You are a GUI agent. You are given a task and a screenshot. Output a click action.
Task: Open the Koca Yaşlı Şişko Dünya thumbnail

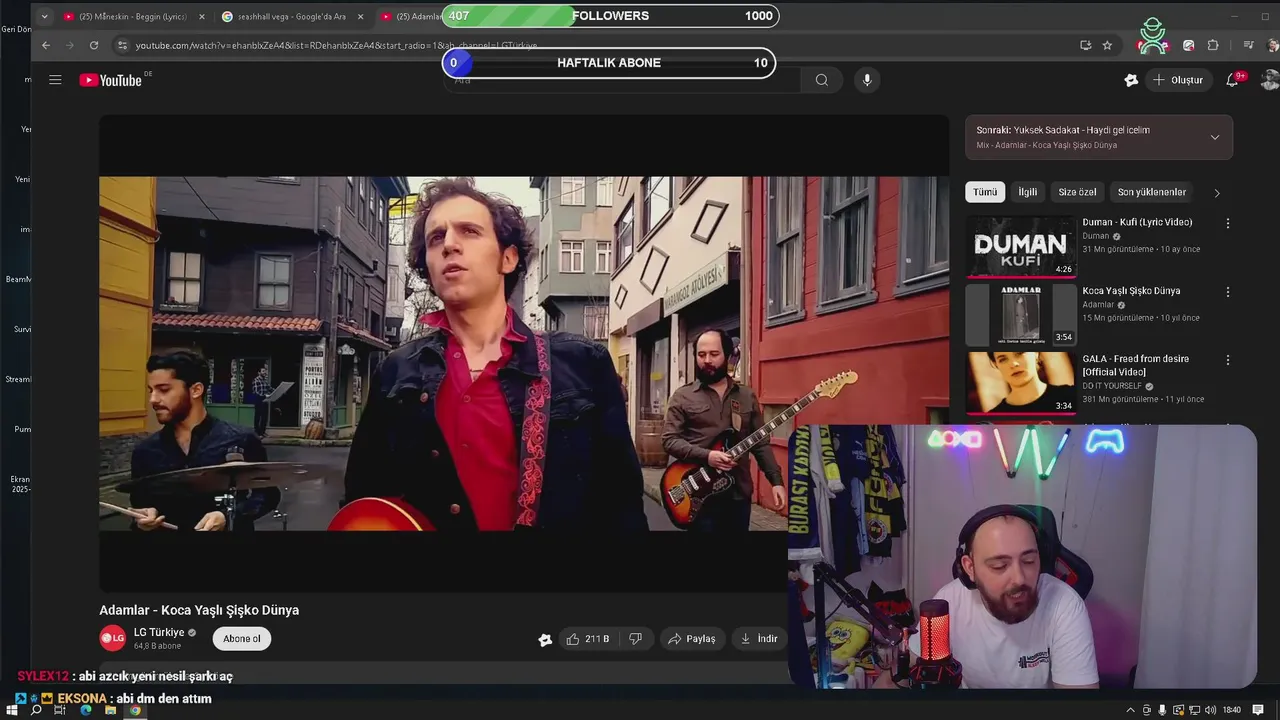pos(1021,314)
